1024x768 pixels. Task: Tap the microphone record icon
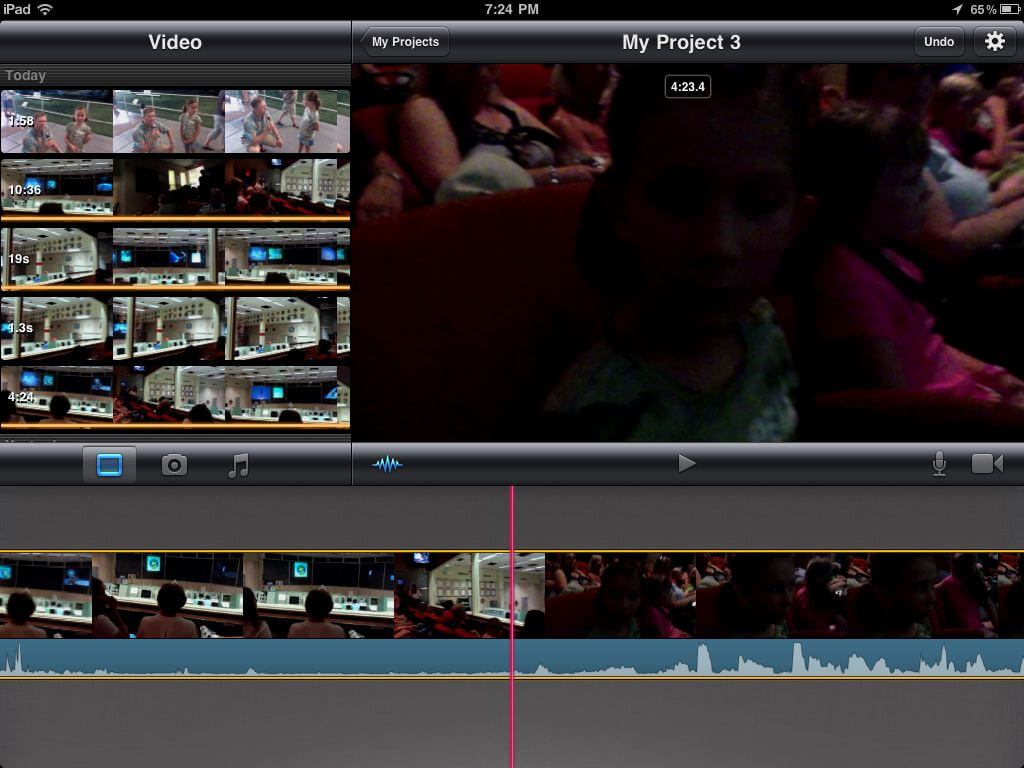(939, 464)
